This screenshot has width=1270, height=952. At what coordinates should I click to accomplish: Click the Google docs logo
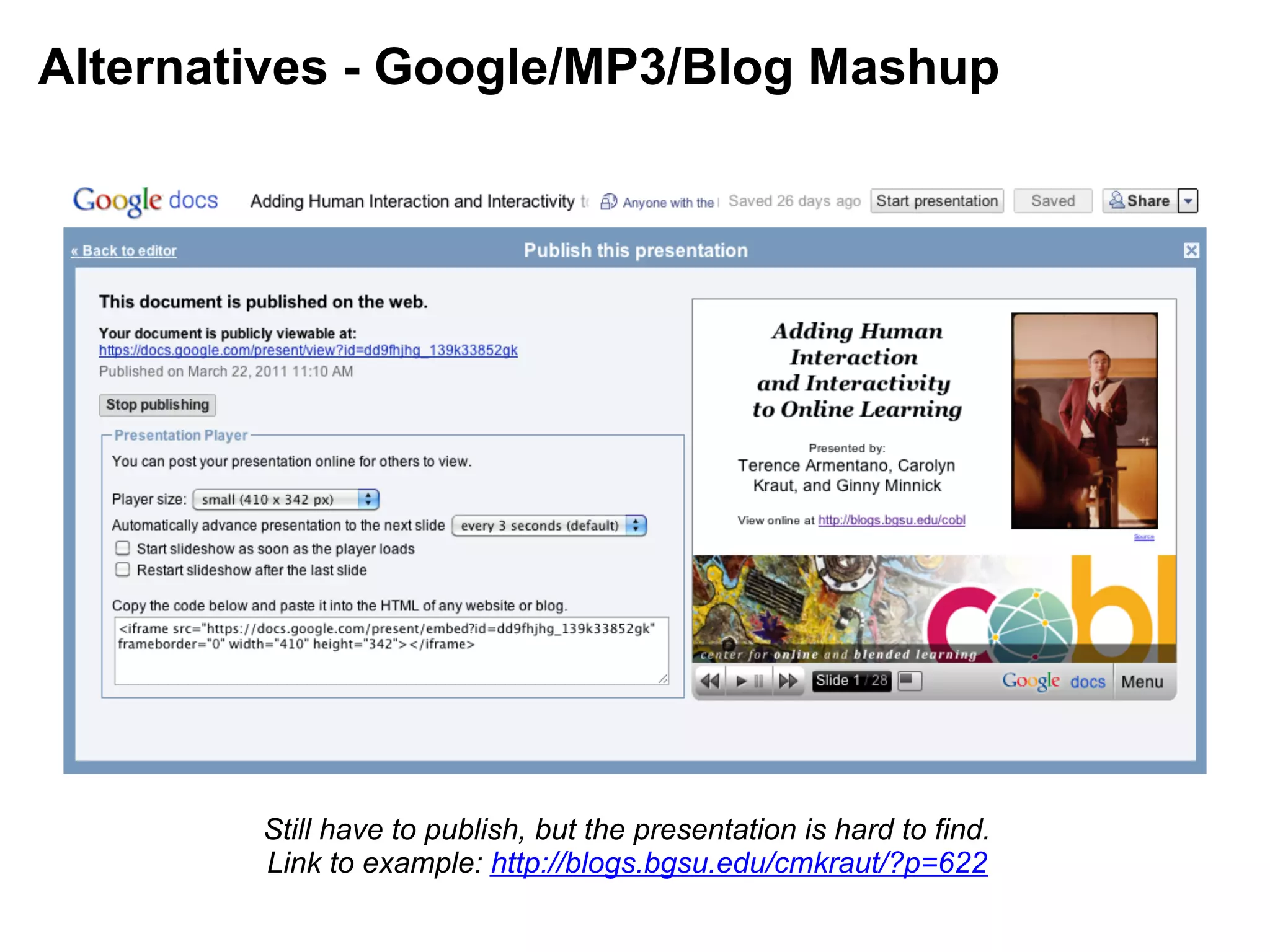(x=146, y=201)
